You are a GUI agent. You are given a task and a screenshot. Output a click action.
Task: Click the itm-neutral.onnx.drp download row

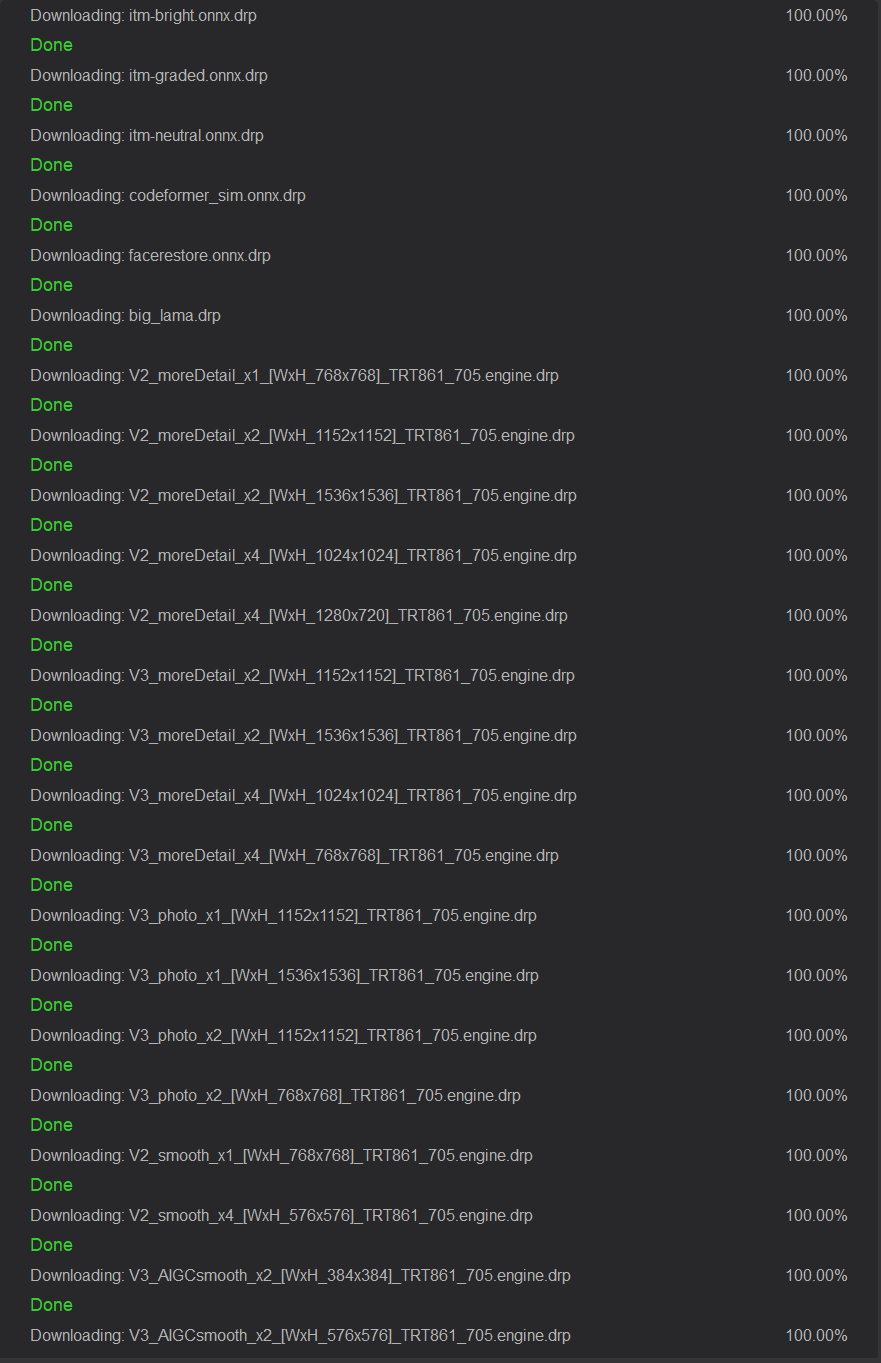(x=147, y=136)
